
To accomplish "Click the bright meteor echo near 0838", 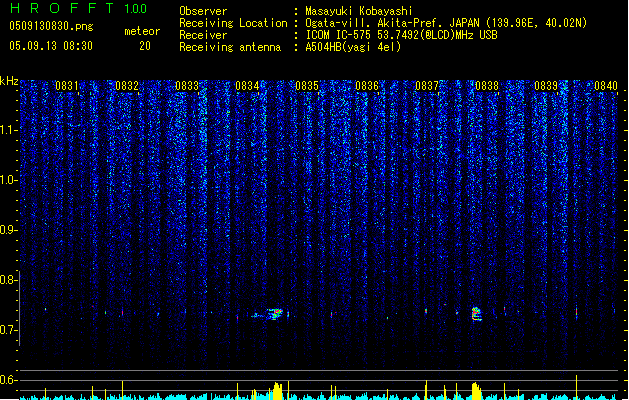I will pos(476,314).
